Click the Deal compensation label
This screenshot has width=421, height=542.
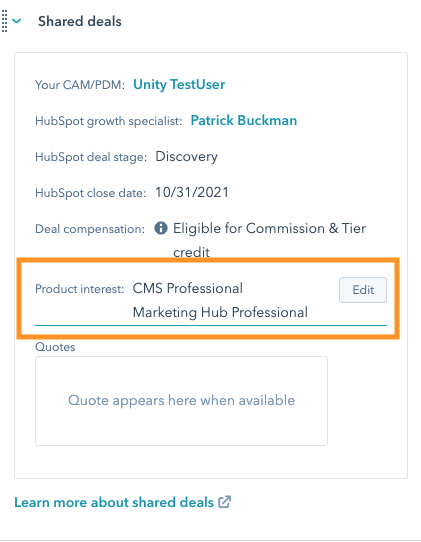pyautogui.click(x=90, y=229)
